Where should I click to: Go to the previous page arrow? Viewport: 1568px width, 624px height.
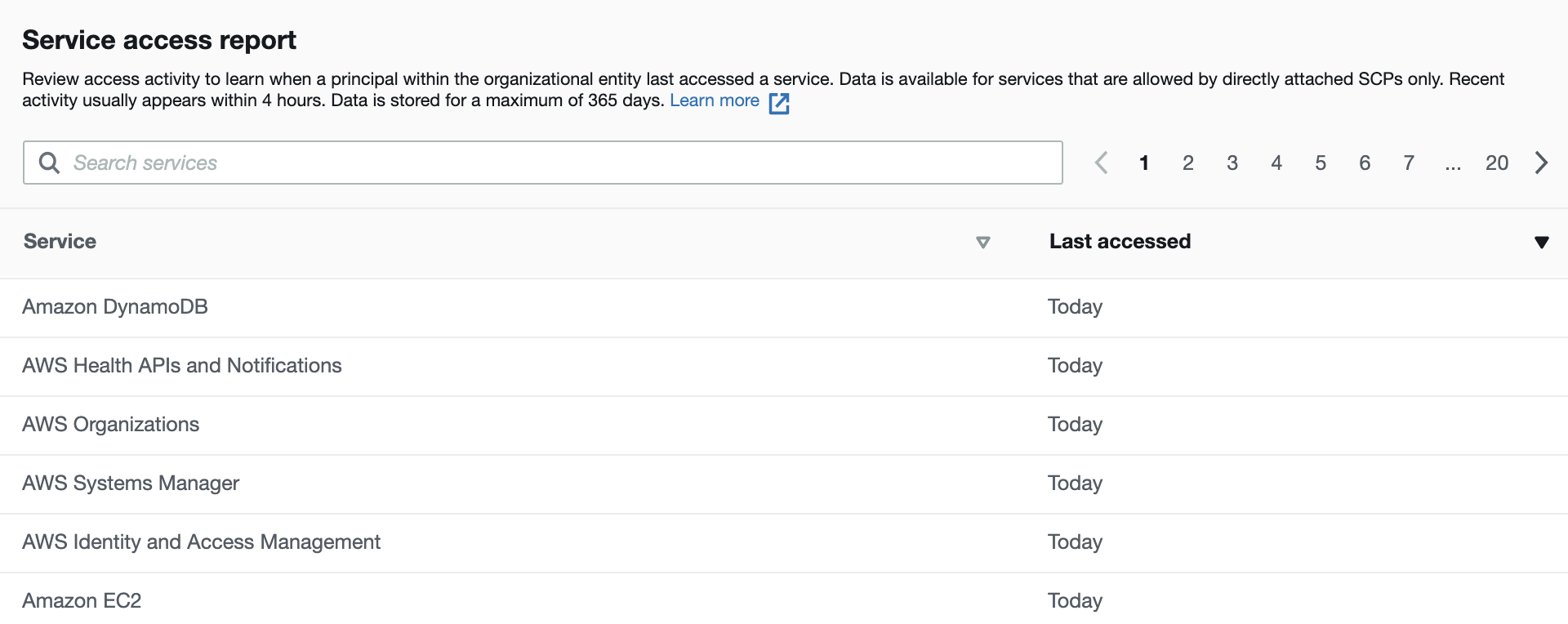tap(1101, 163)
